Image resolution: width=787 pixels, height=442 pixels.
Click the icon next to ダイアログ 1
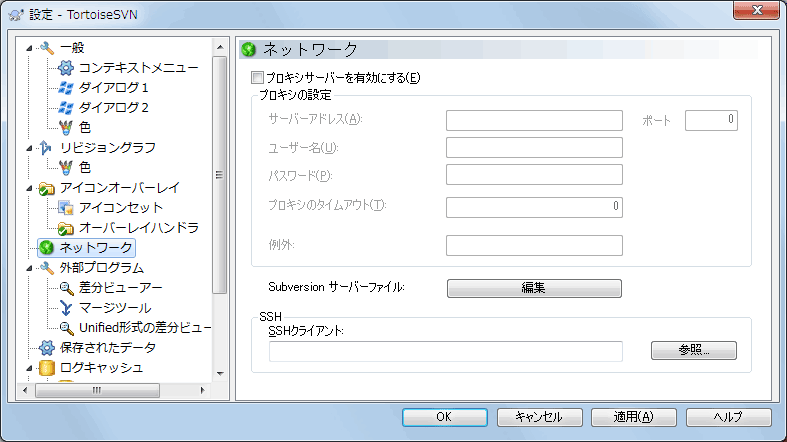point(66,88)
